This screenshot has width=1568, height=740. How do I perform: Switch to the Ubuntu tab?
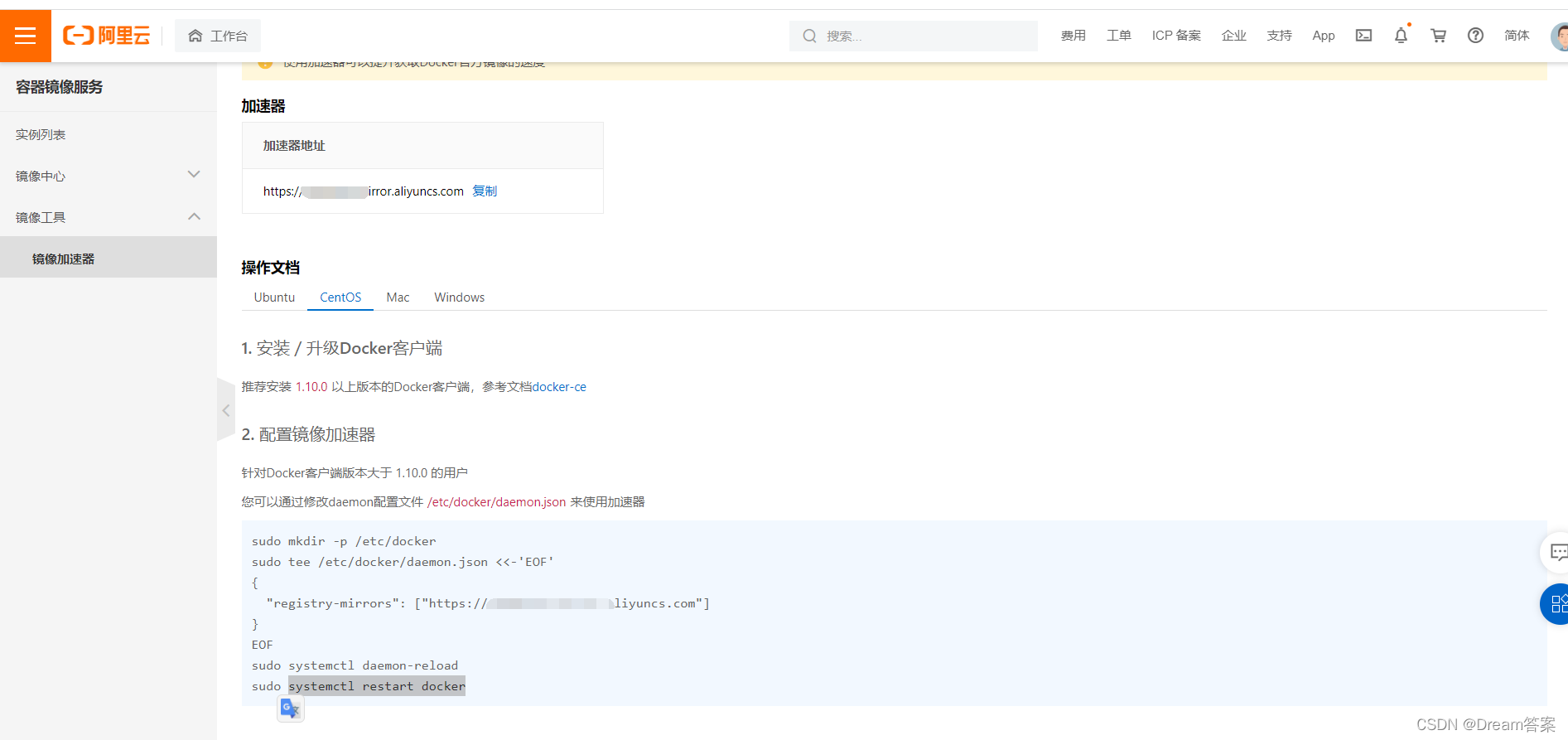click(274, 297)
